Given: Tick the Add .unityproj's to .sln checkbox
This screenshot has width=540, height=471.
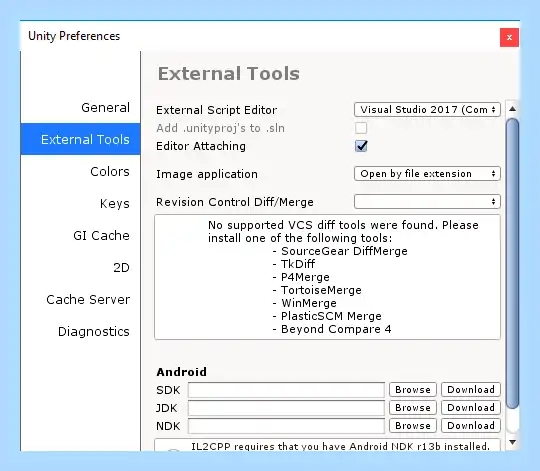Looking at the screenshot, I should coord(361,128).
